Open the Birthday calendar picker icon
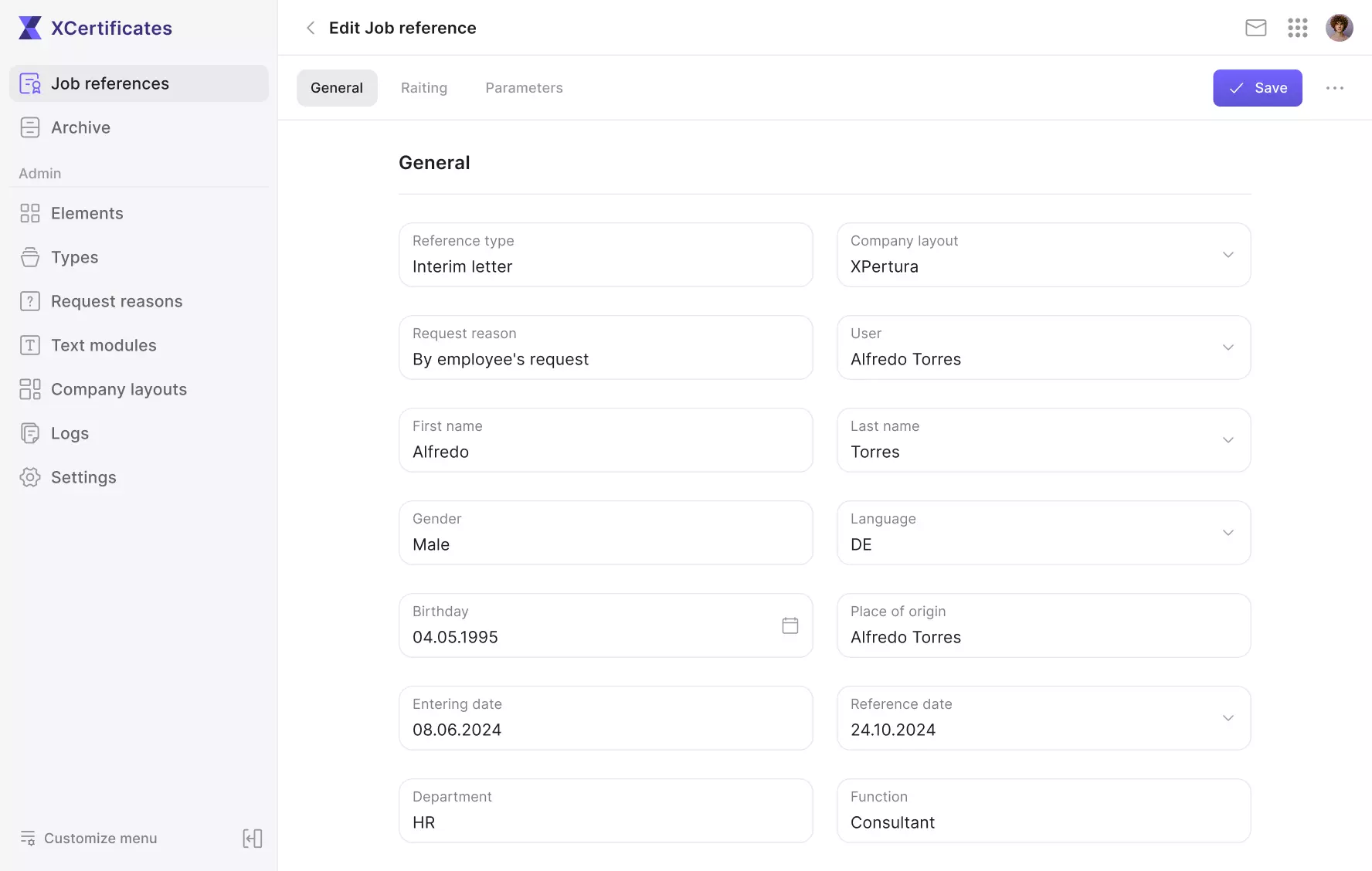Screen dimensions: 1372x871 (x=790, y=625)
